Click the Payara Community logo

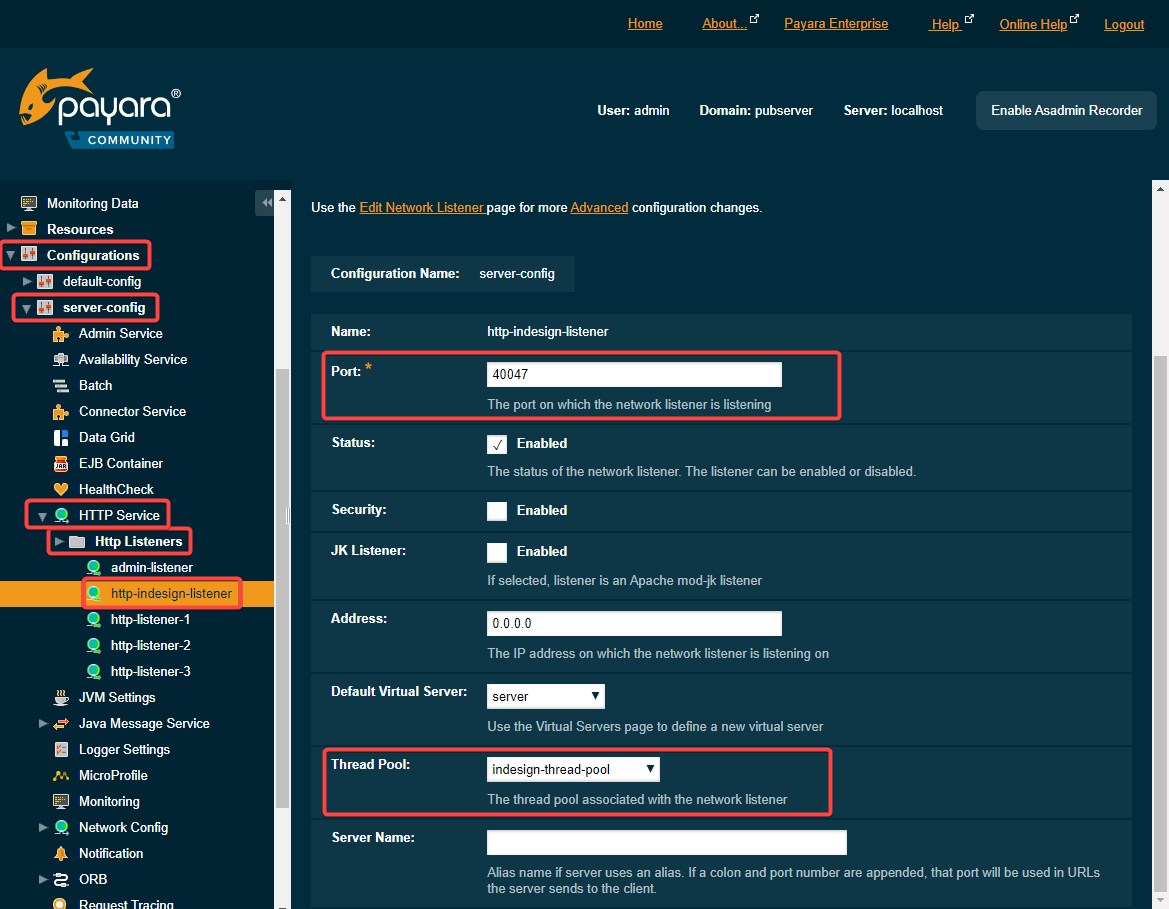pos(100,109)
